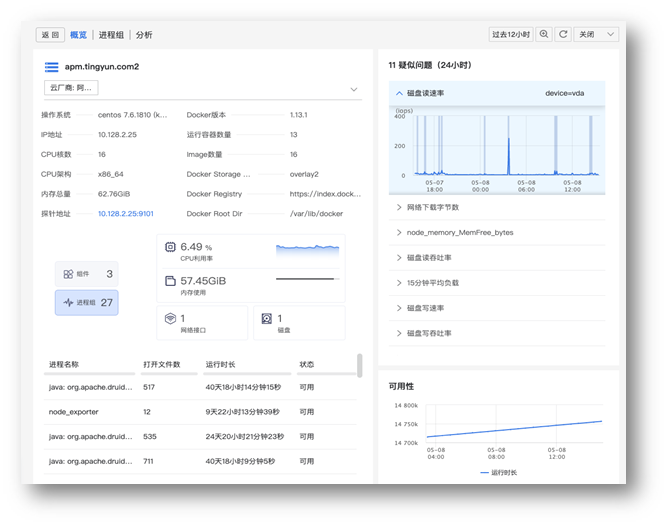
Task: Open the probe address link 10.128.2.25:9101
Action: pyautogui.click(x=126, y=213)
